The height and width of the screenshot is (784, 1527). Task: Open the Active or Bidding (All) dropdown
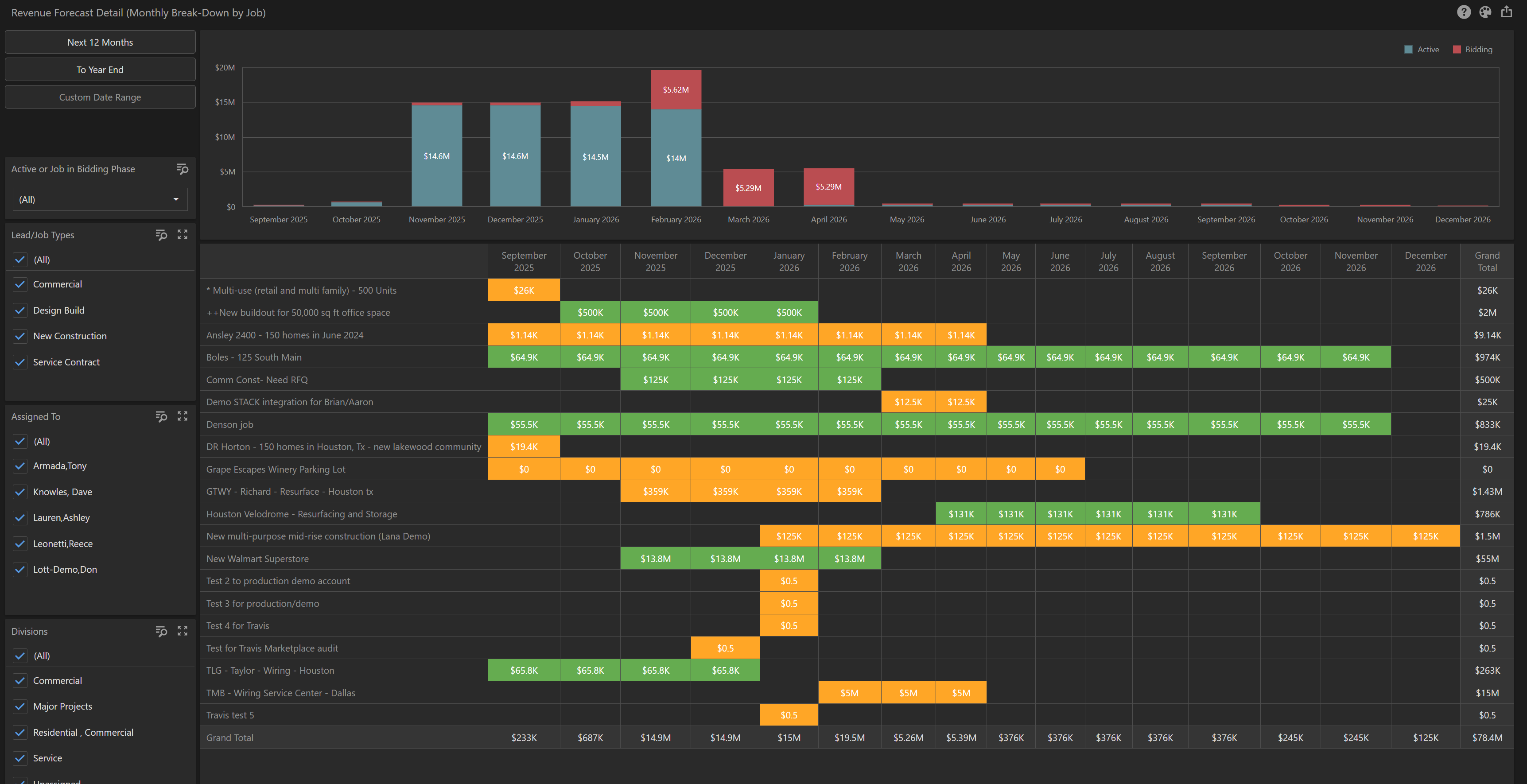click(100, 200)
